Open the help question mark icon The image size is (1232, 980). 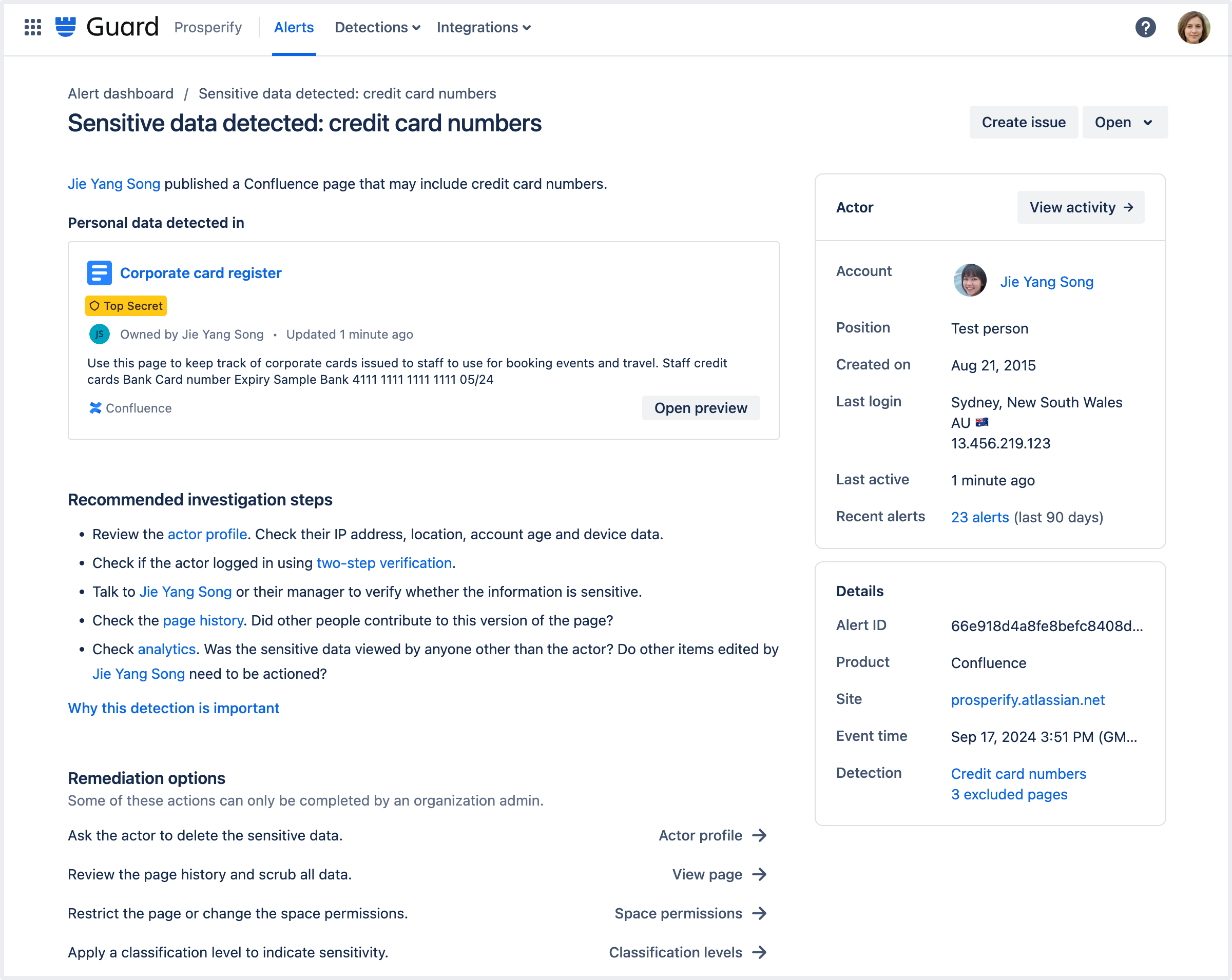point(1145,27)
